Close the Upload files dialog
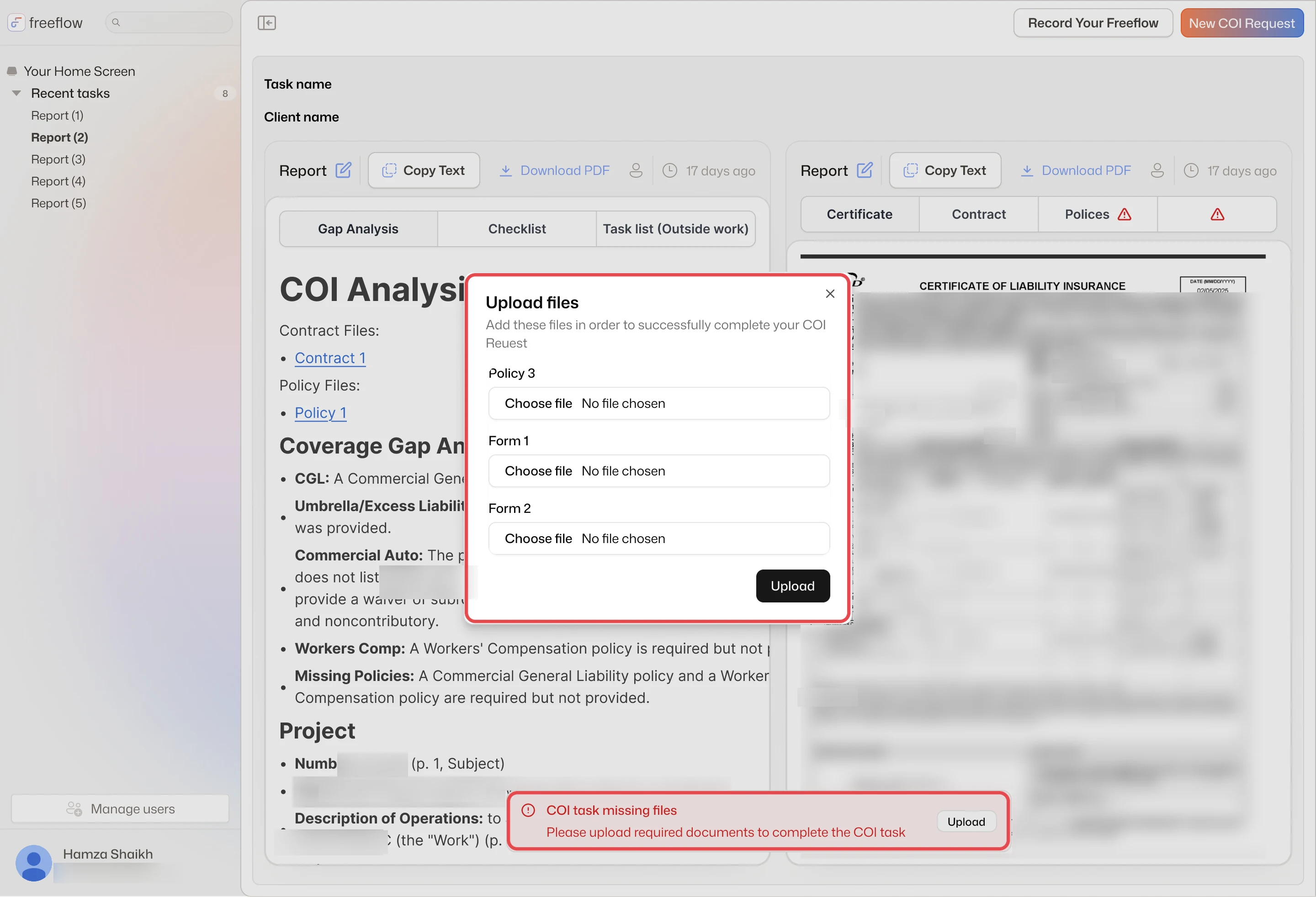1316x897 pixels. tap(830, 294)
